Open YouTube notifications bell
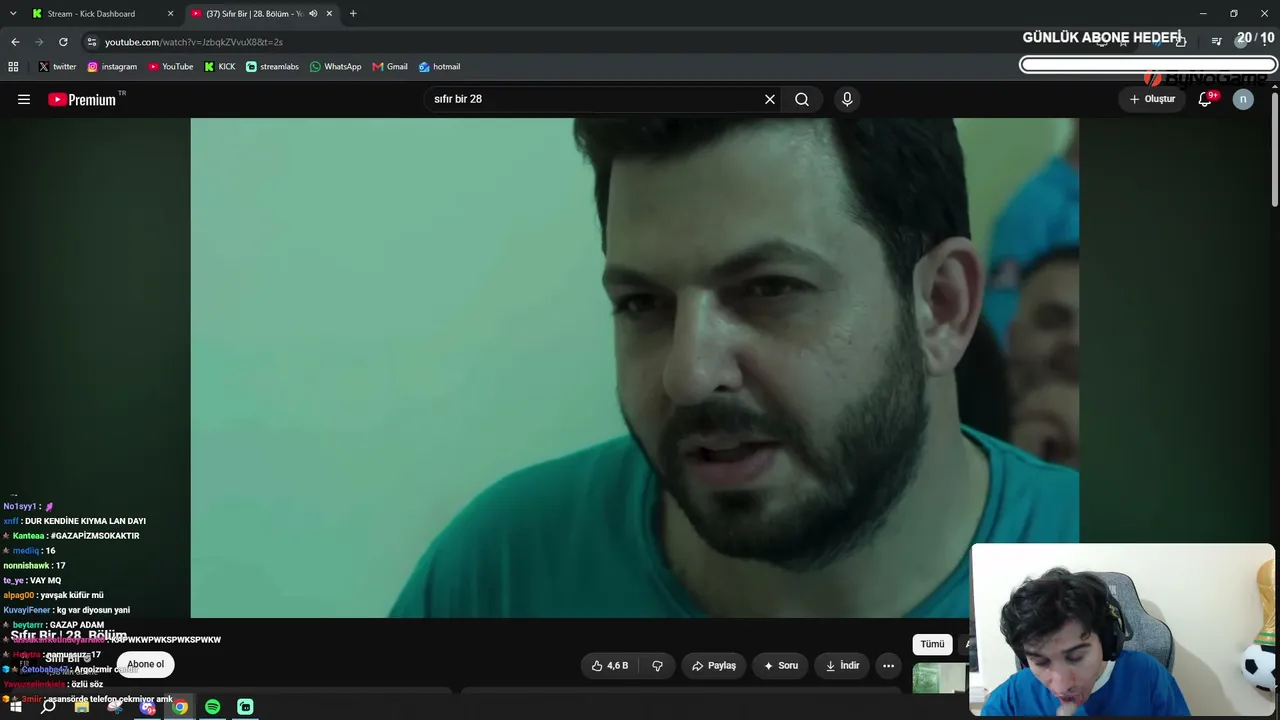 pyautogui.click(x=1205, y=99)
